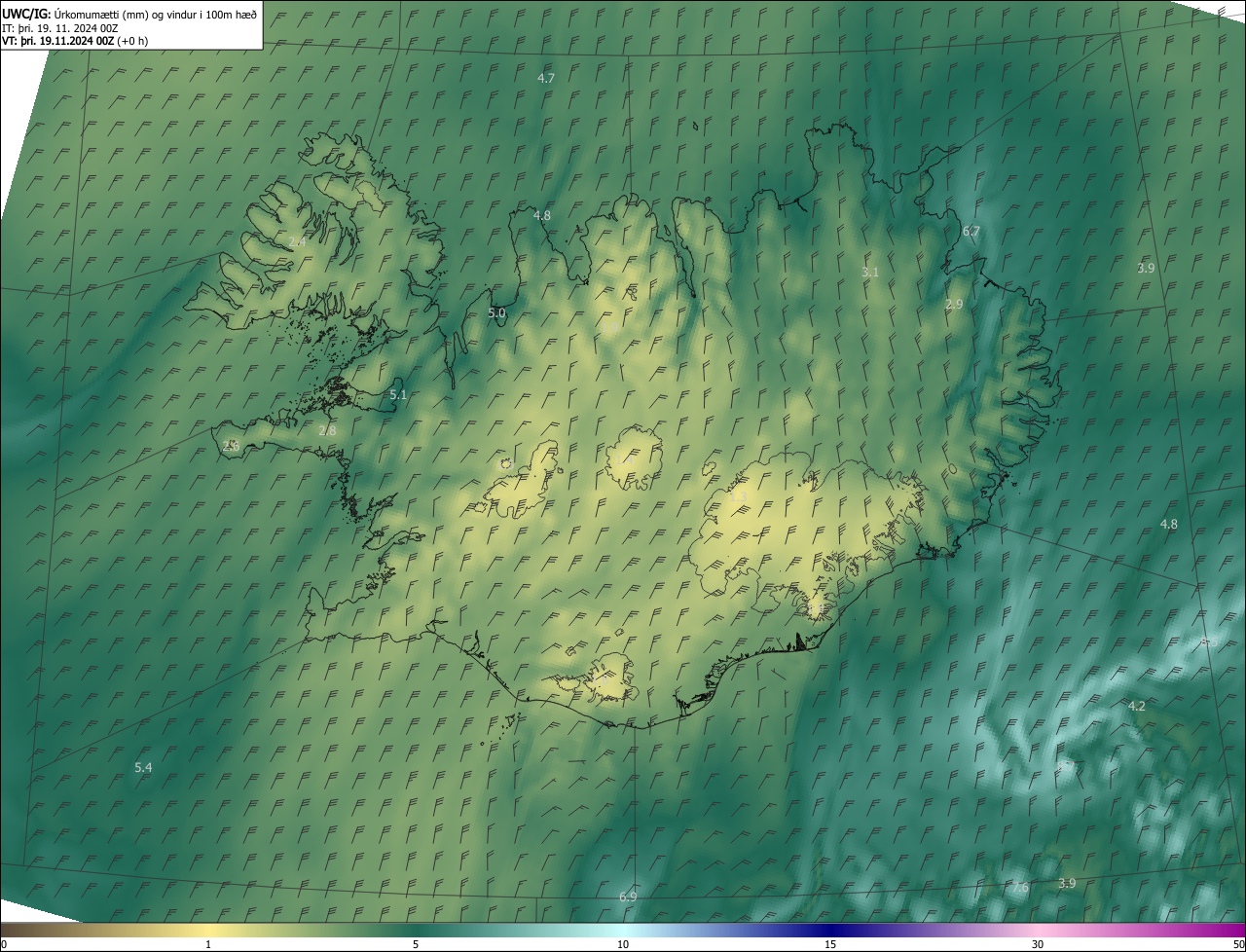The height and width of the screenshot is (952, 1246).
Task: Click the color scale tick label 15
Action: pos(830,944)
